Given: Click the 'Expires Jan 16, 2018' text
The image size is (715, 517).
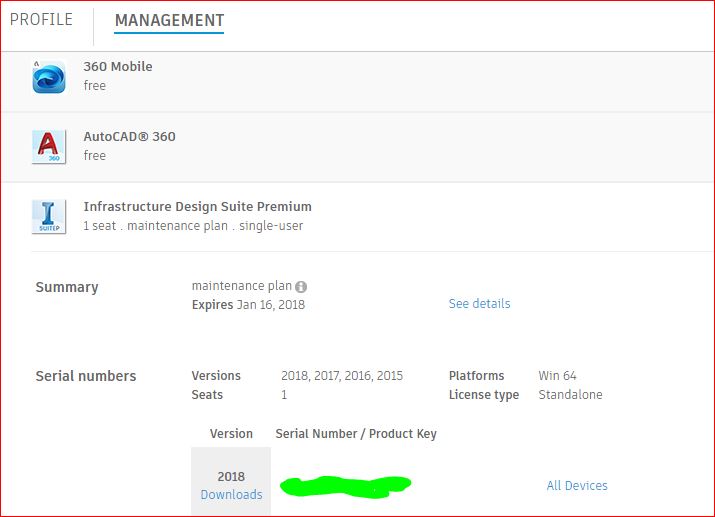Looking at the screenshot, I should click(x=248, y=305).
